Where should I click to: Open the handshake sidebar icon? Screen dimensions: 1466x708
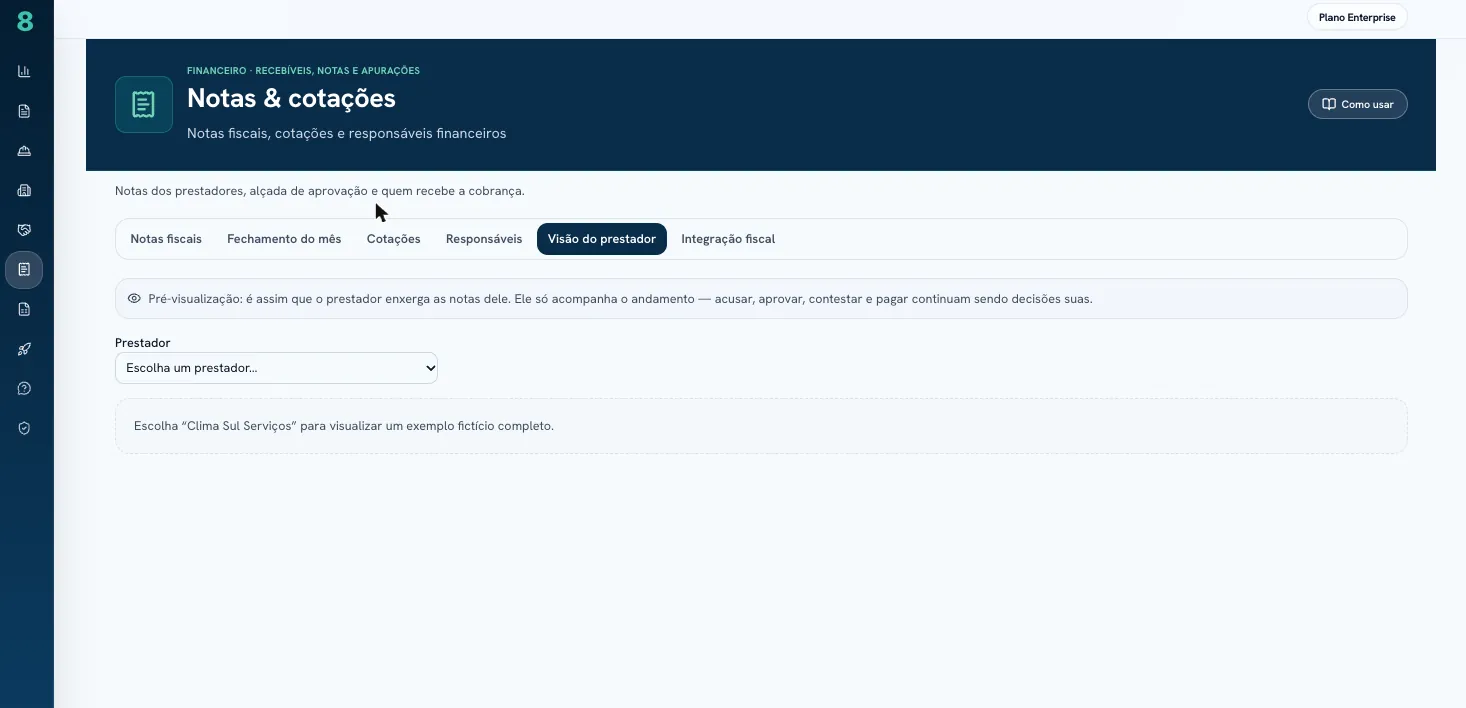tap(24, 230)
